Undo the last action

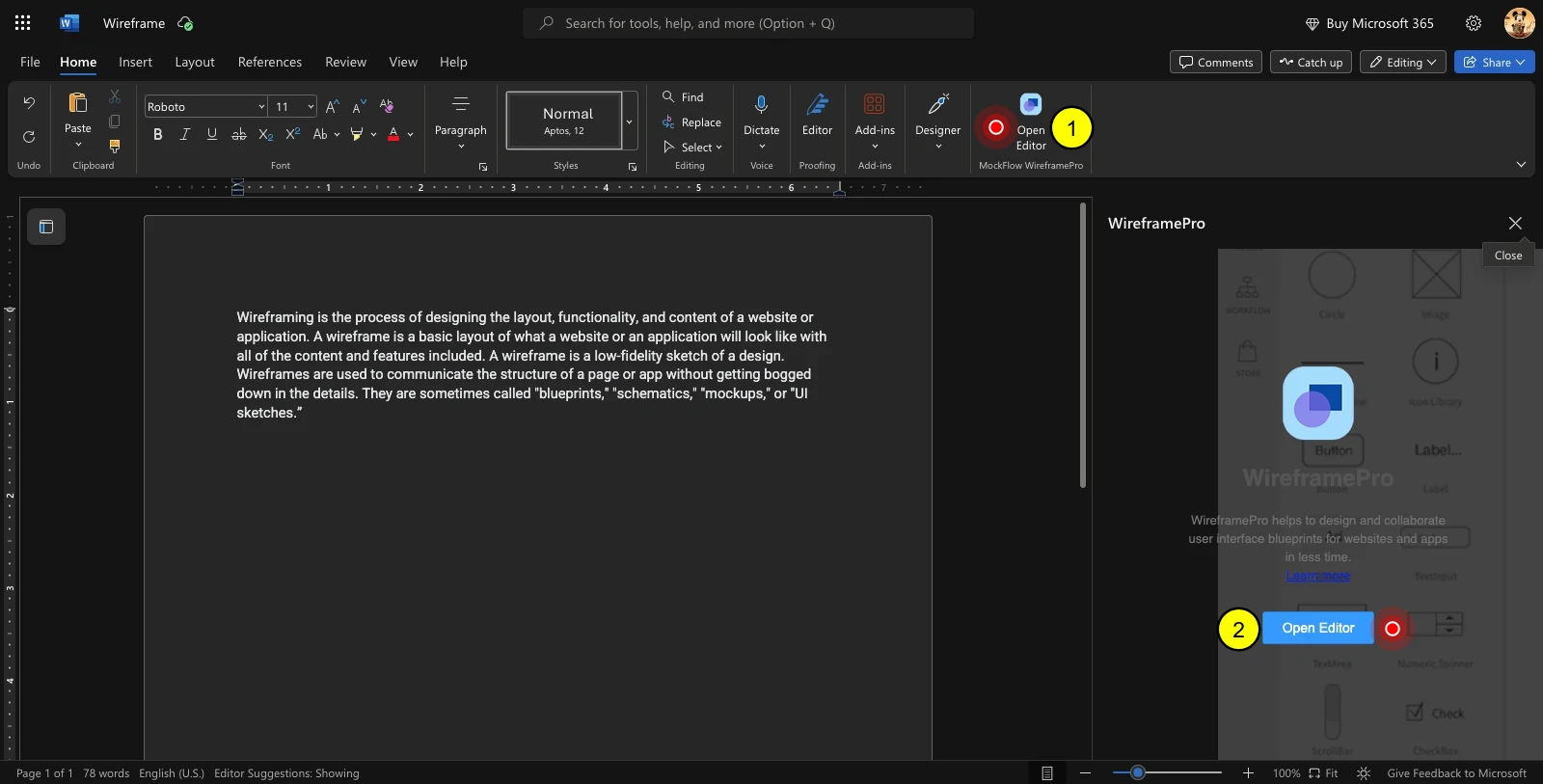(x=29, y=103)
